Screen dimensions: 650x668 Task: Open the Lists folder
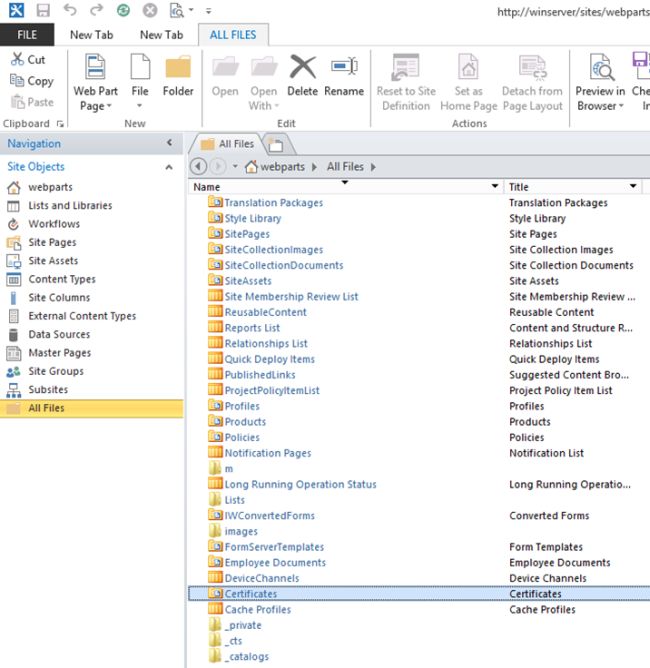234,500
